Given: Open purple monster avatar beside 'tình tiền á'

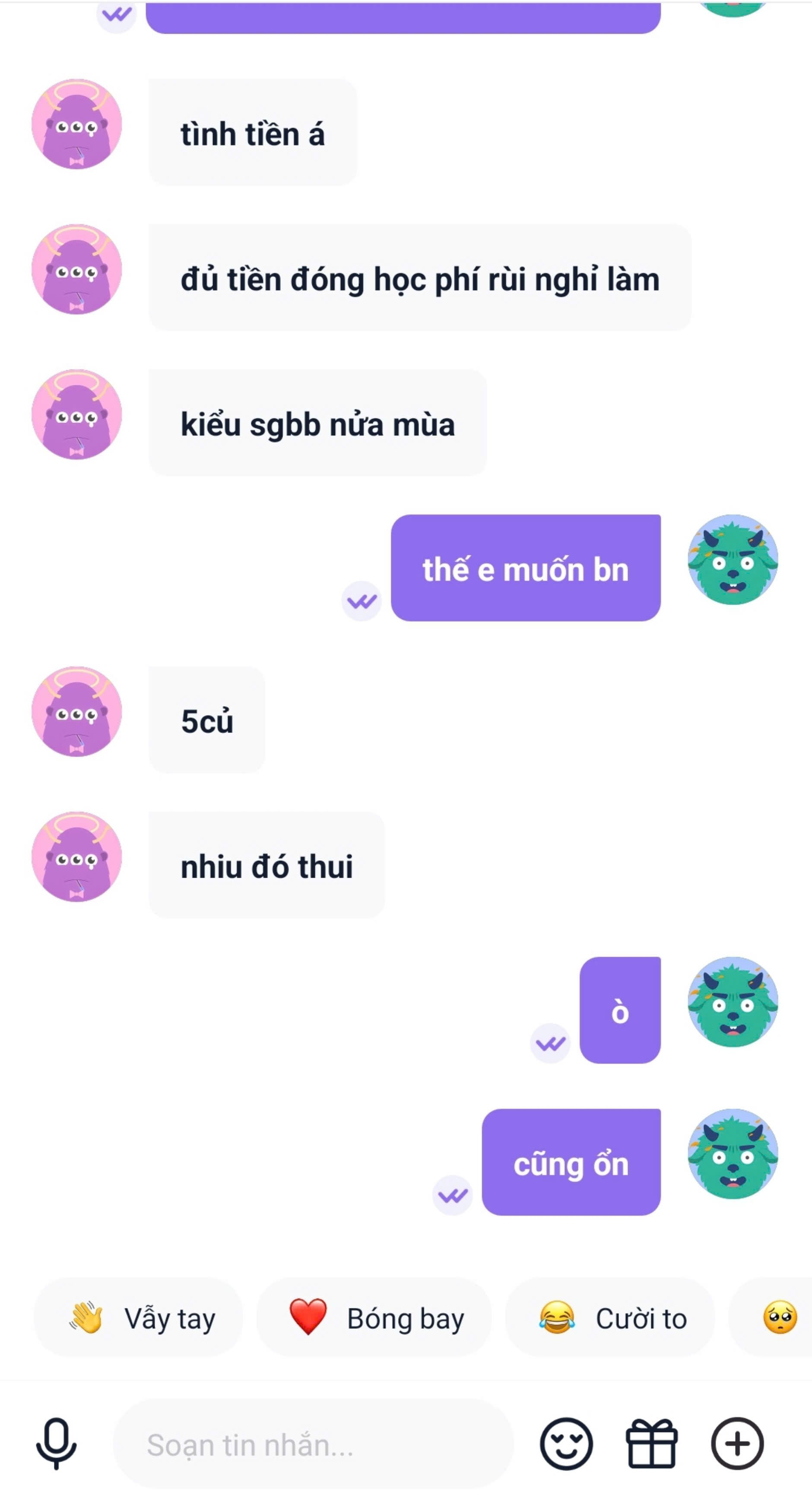Looking at the screenshot, I should click(x=76, y=124).
